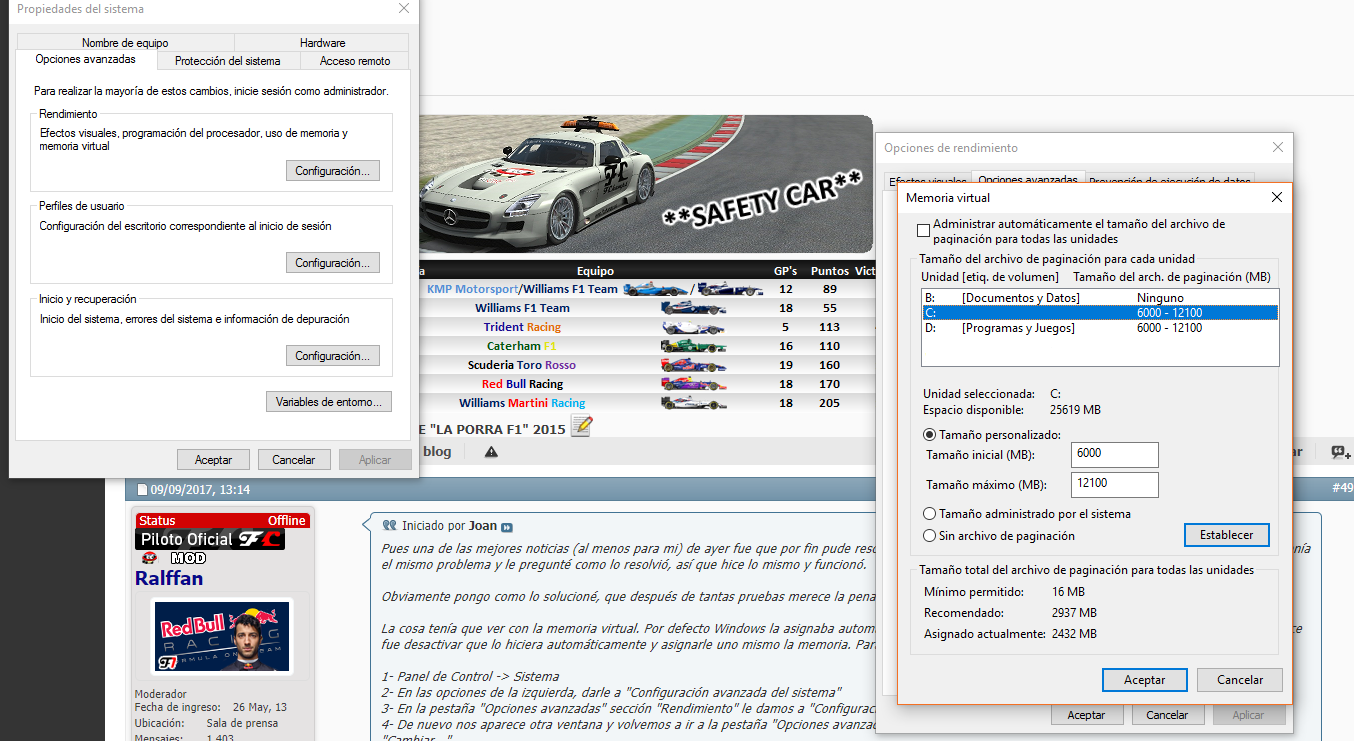Viewport: 1354px width, 741px height.
Task: Select "Opciones avanzadas" tab in Opciones de rendimiento
Action: (x=1029, y=180)
